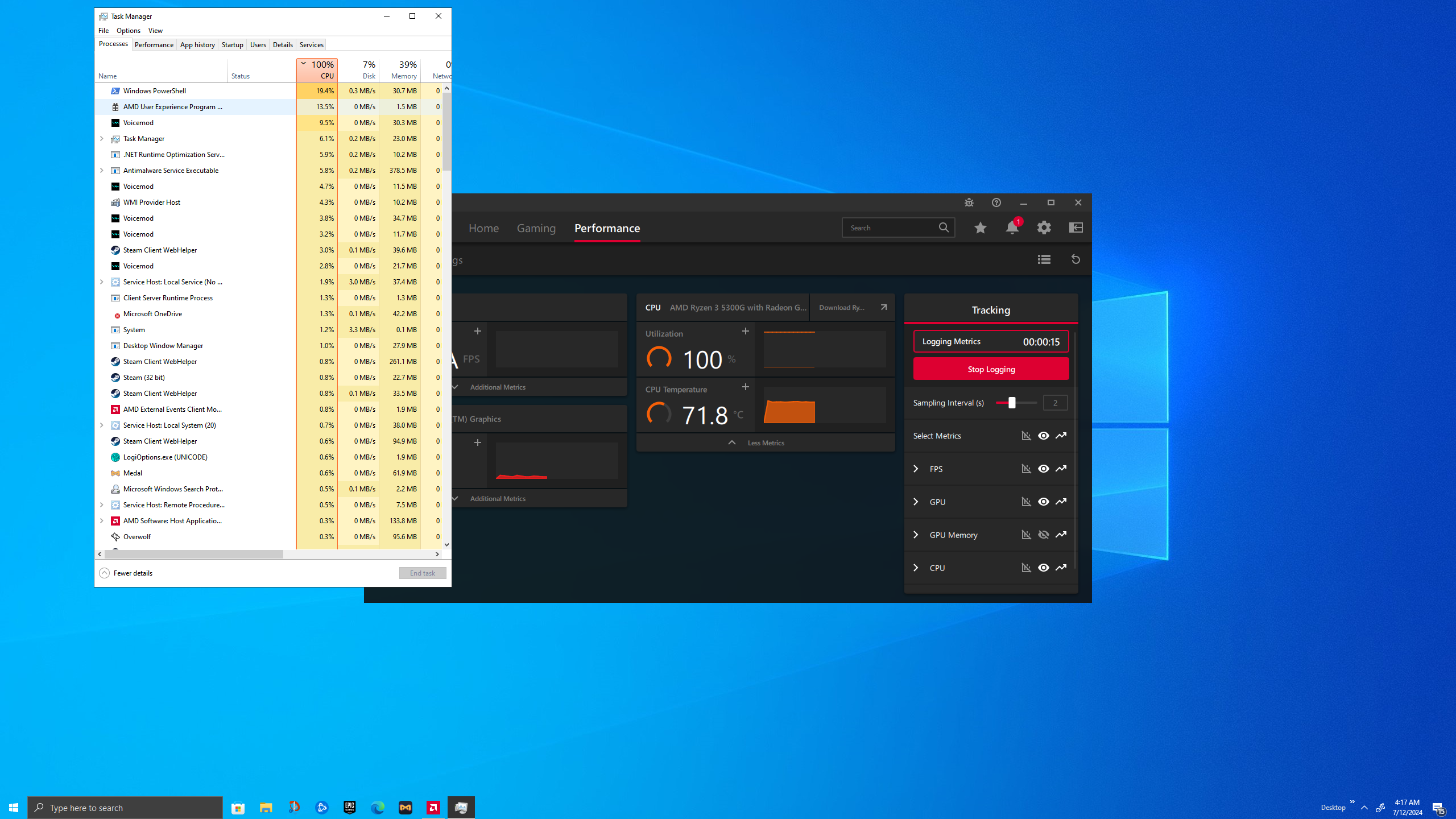The image size is (1456, 819).
Task: Expand the GPU metrics group
Action: pos(916,502)
